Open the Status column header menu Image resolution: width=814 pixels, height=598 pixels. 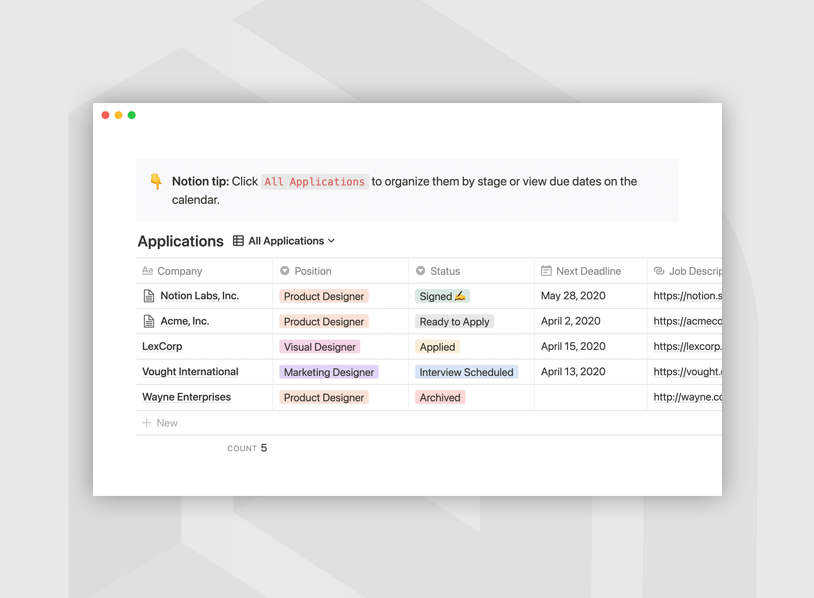[x=445, y=271]
